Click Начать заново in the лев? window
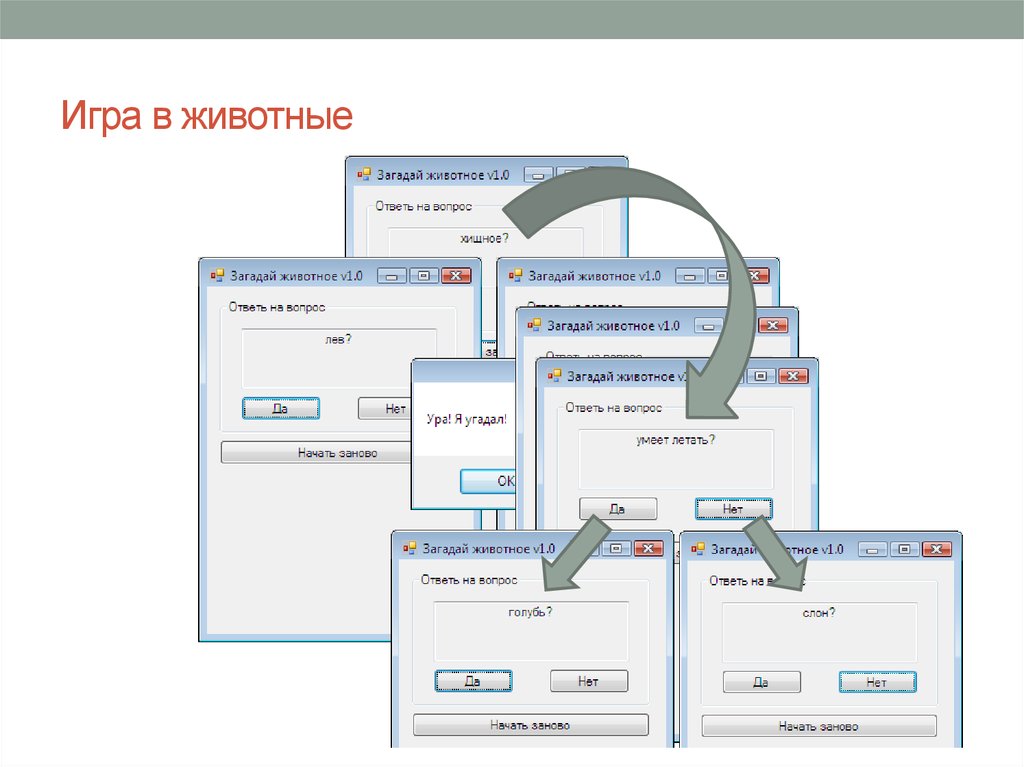The width and height of the screenshot is (1024, 767). pyautogui.click(x=317, y=453)
